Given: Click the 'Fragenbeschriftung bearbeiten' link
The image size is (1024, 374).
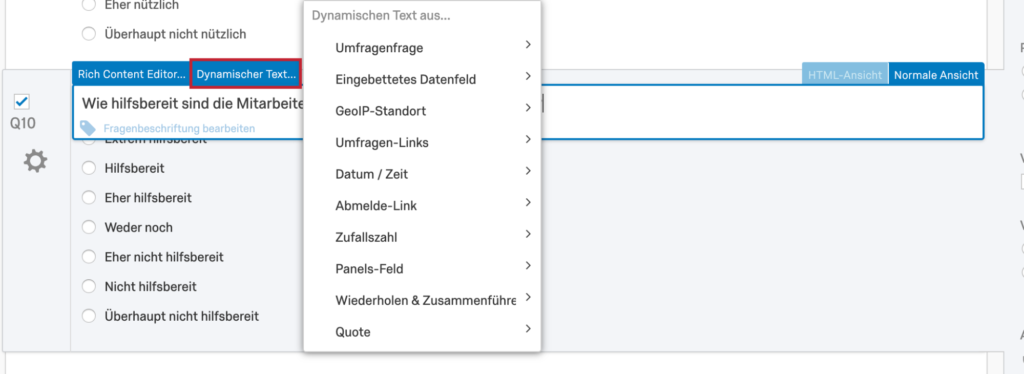Looking at the screenshot, I should [179, 129].
